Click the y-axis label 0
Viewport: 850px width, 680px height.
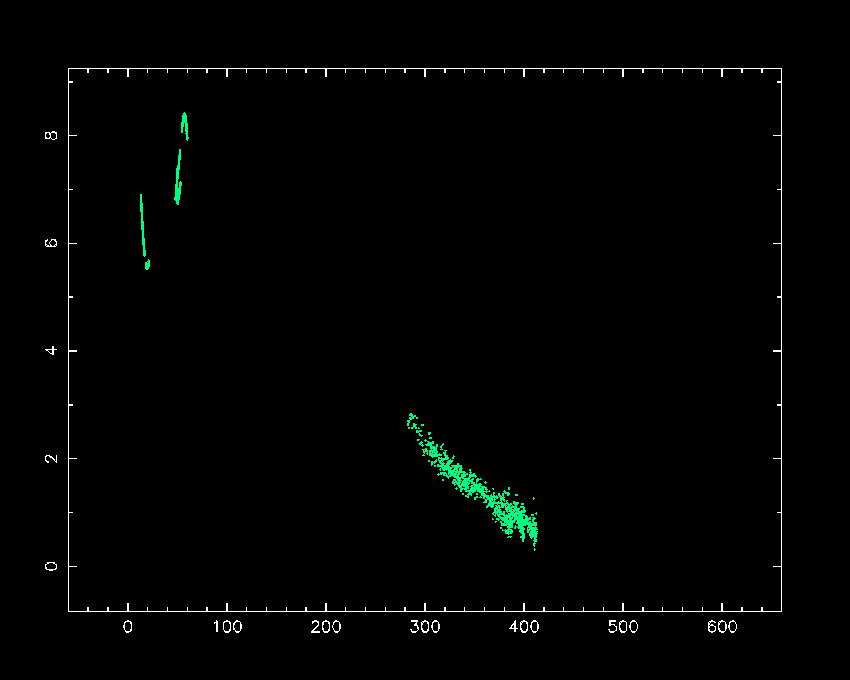[x=51, y=566]
